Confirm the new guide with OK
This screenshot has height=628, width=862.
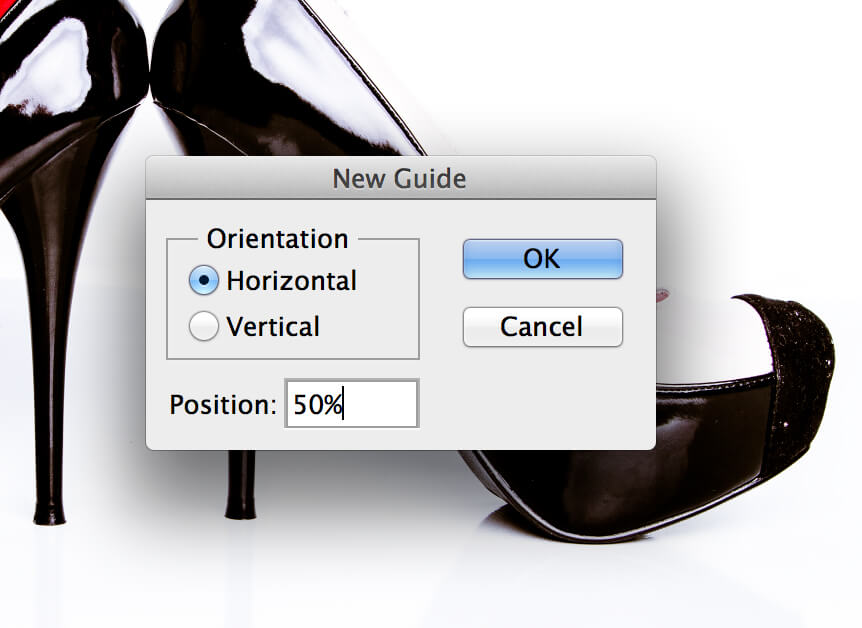[x=543, y=258]
